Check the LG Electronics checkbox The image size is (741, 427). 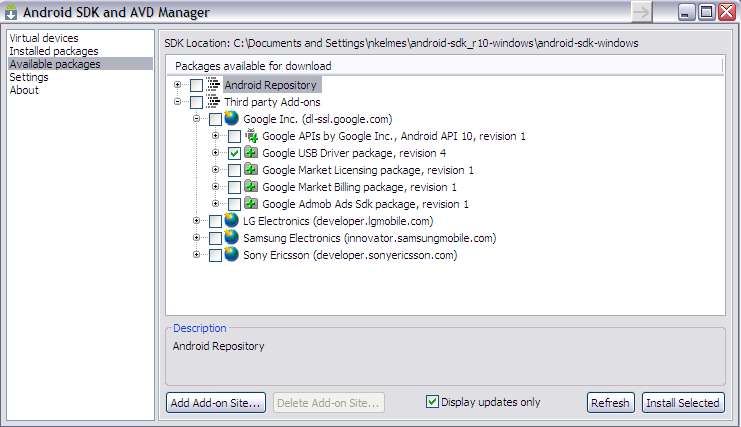tap(215, 221)
